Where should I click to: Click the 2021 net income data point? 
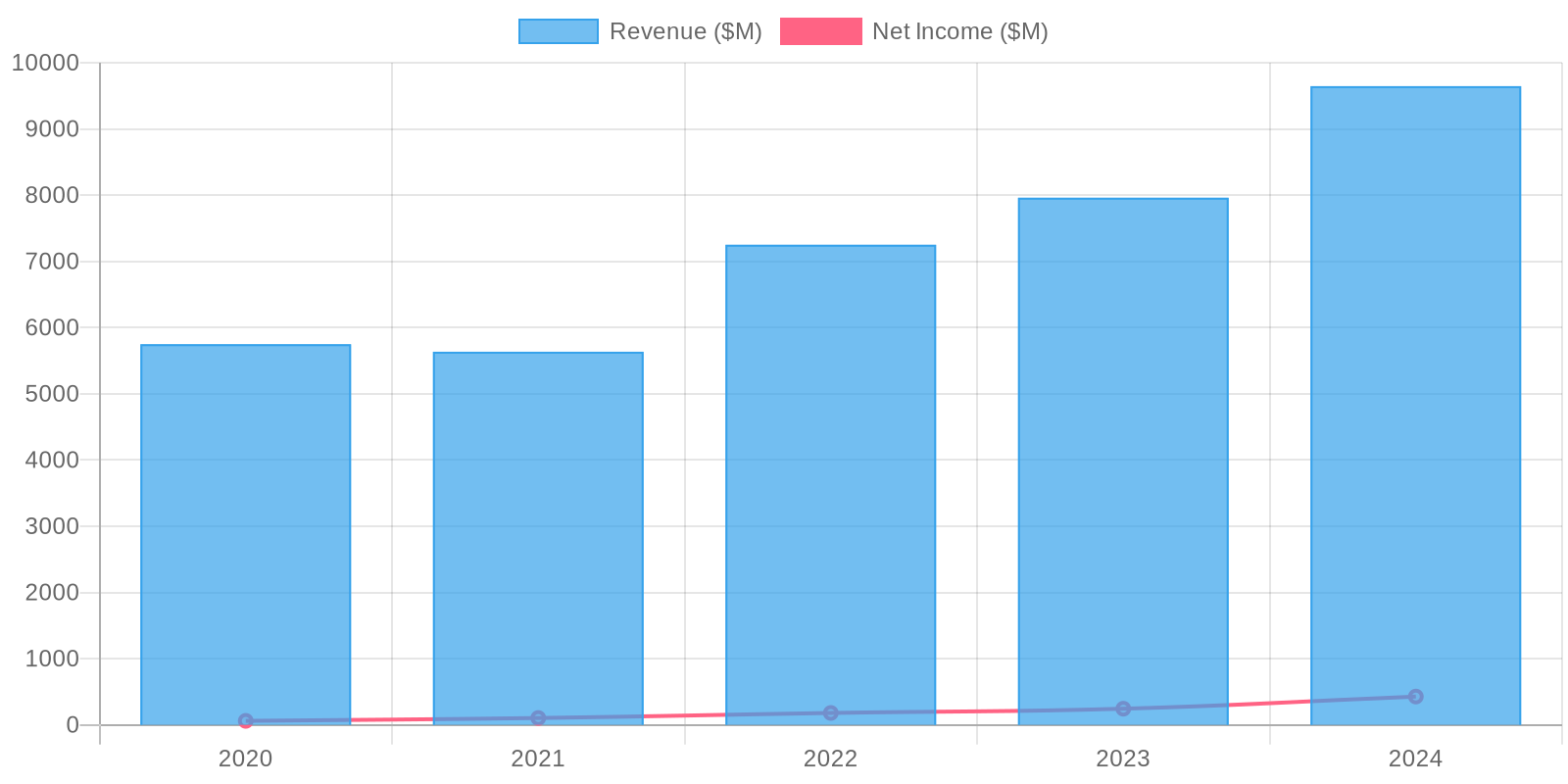click(x=538, y=718)
